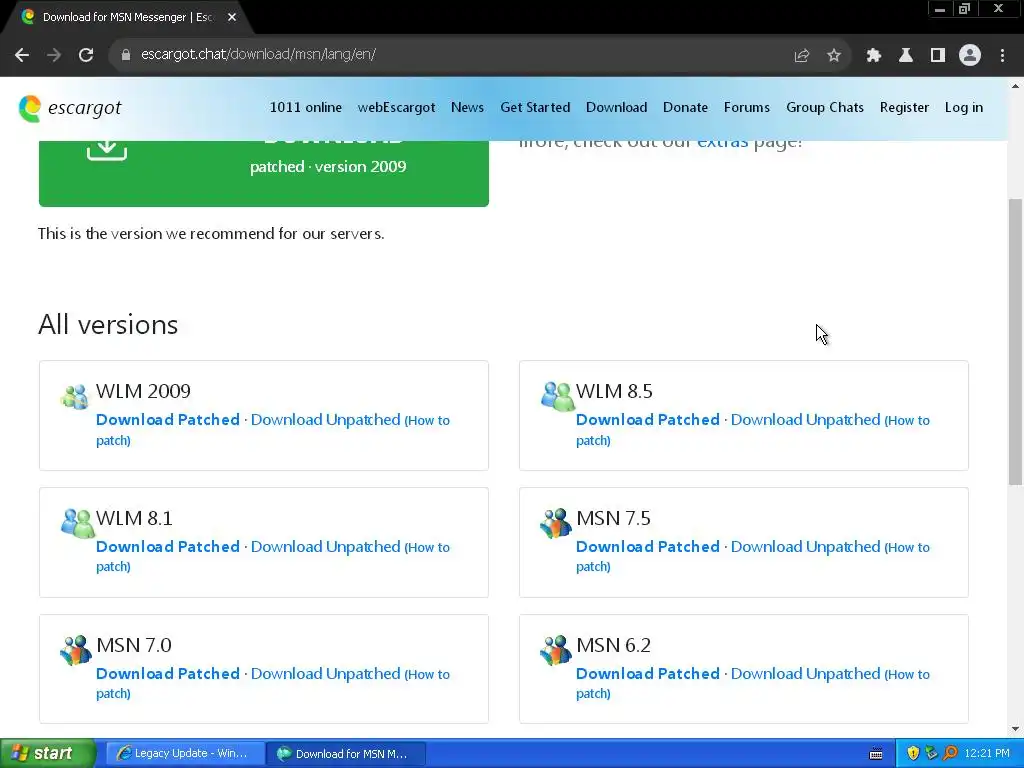Image resolution: width=1024 pixels, height=768 pixels.
Task: Click the WLM 8.5 buddy icon
Action: pyautogui.click(x=556, y=396)
